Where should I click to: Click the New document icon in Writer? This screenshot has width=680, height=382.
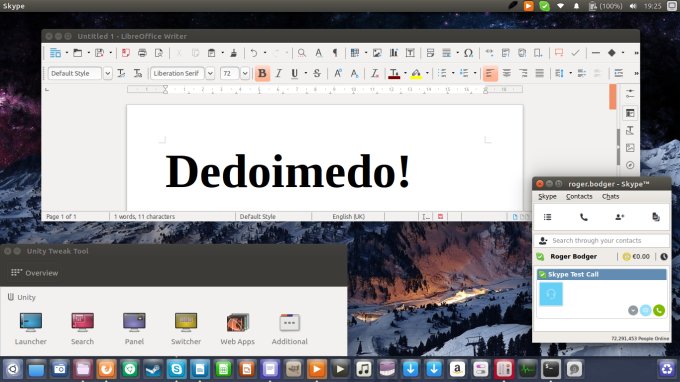pos(55,53)
